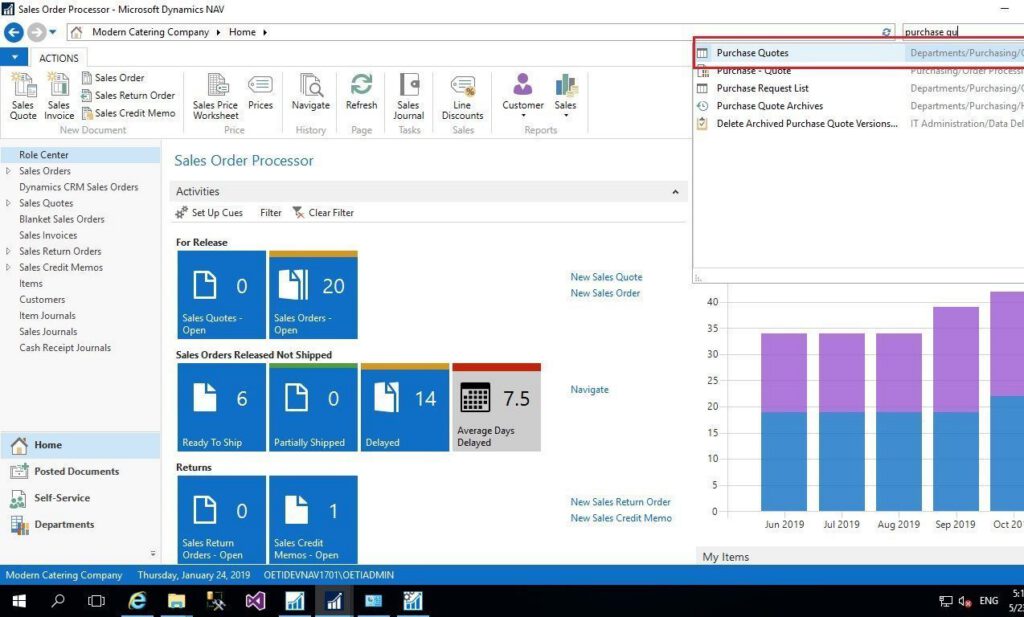Open Blanket Sales Orders list
Image resolution: width=1024 pixels, height=617 pixels.
click(x=61, y=219)
